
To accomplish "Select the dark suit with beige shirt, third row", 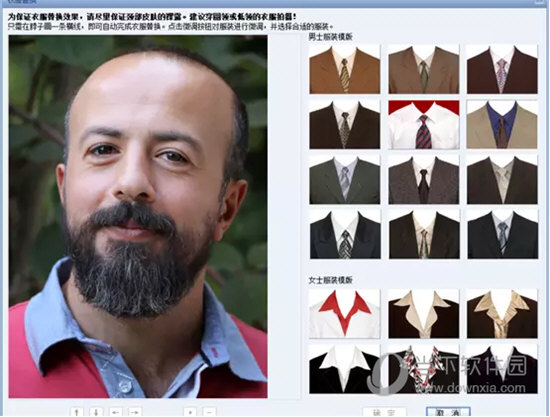I will click(502, 180).
